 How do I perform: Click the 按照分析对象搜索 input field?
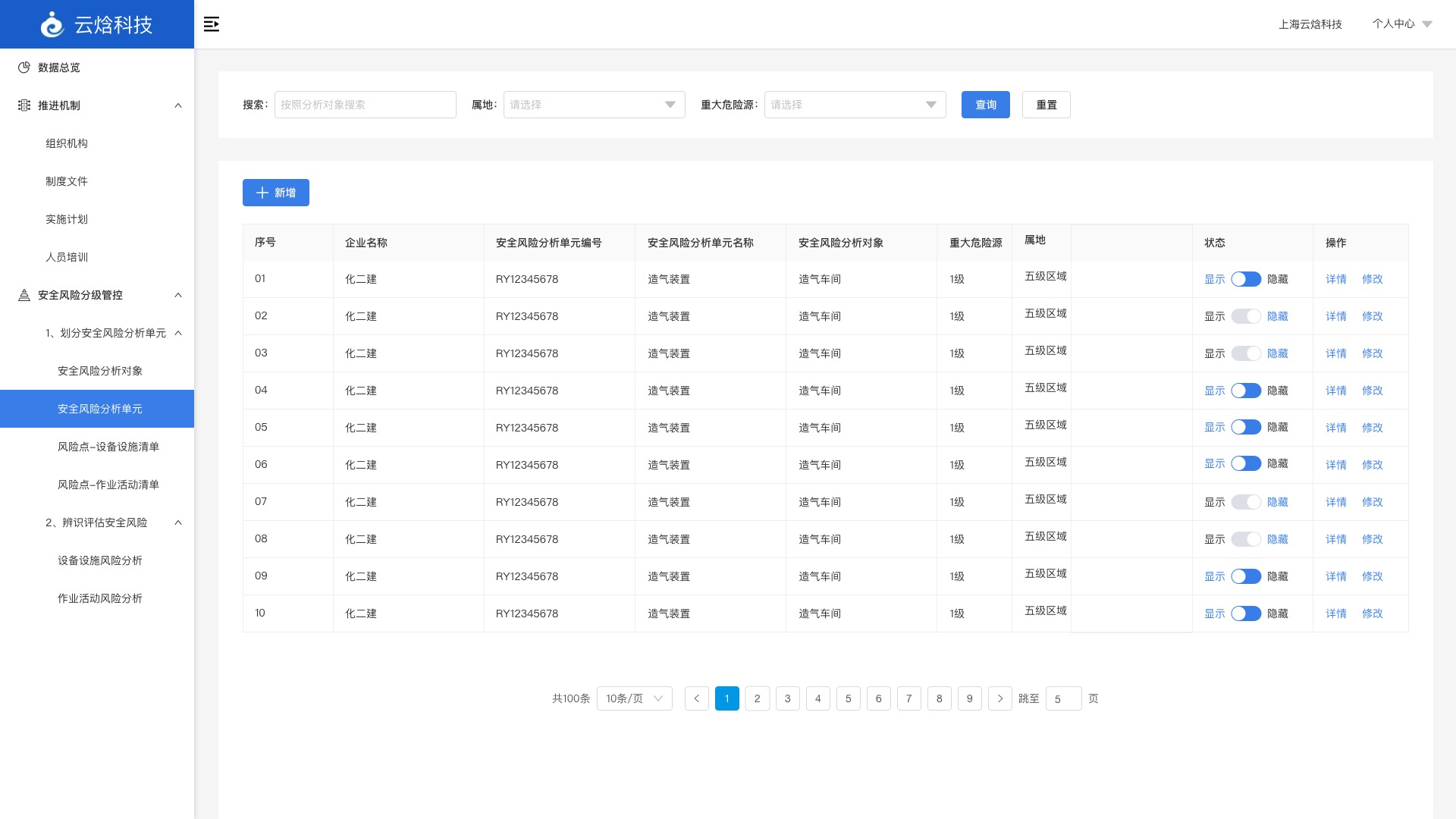point(365,105)
